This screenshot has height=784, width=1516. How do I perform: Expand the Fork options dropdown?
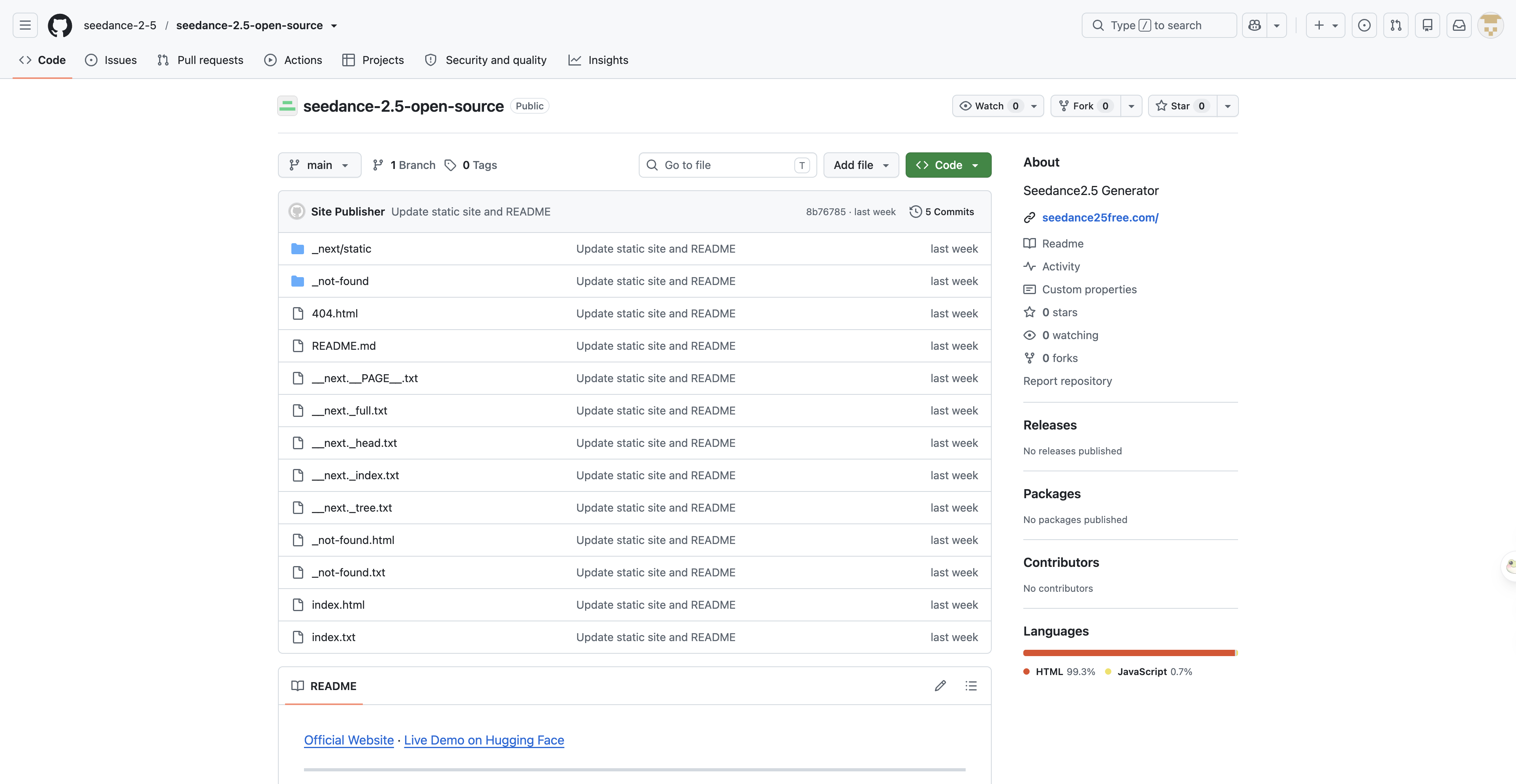tap(1131, 106)
